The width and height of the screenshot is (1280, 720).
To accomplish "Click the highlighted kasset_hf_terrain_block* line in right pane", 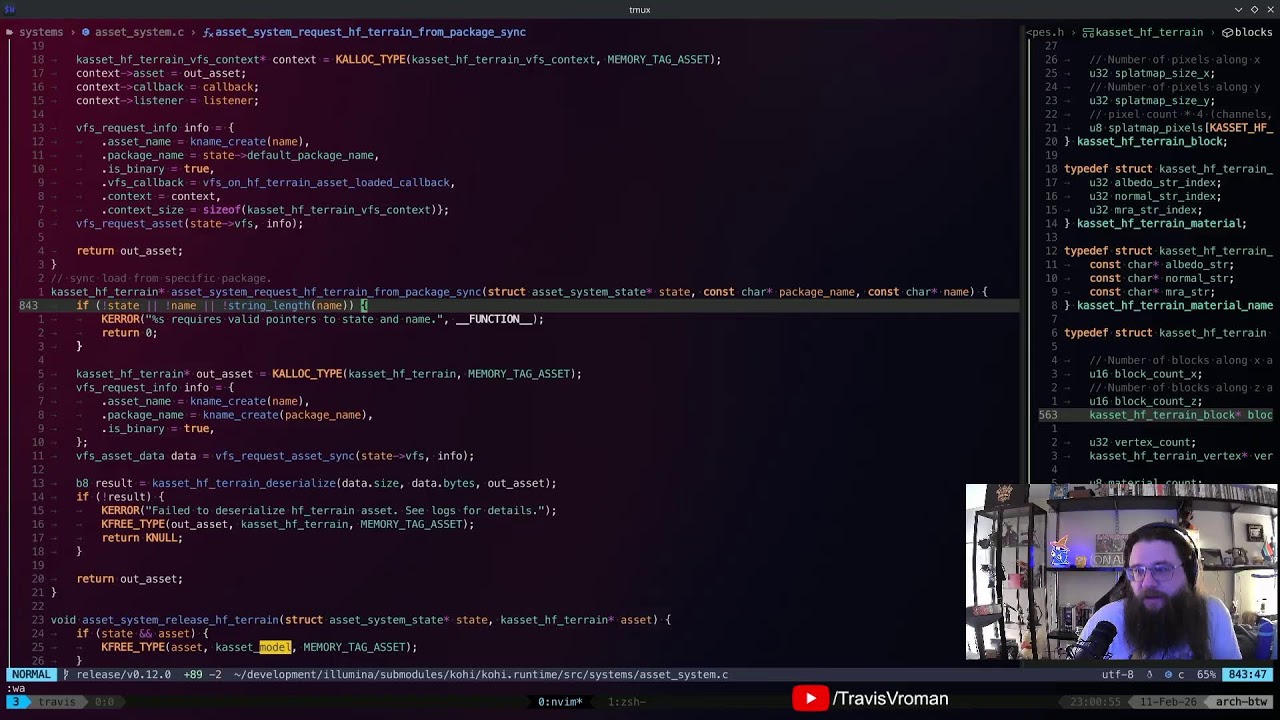I will 1180,415.
